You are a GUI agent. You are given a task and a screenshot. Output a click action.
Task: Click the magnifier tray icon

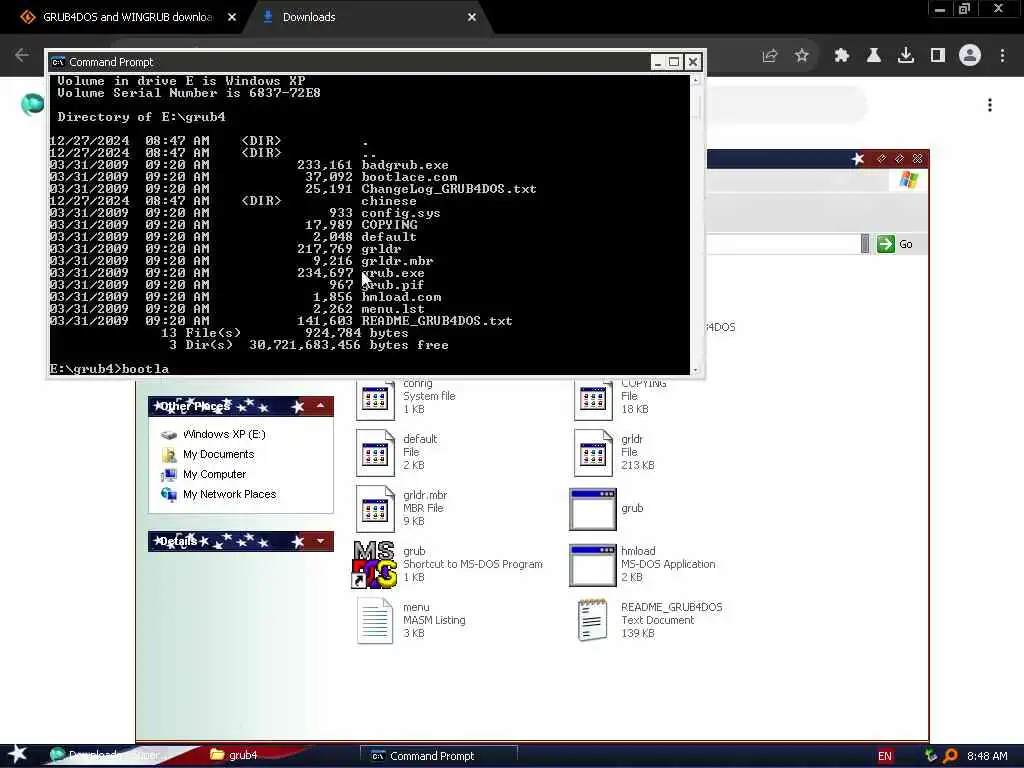pyautogui.click(x=950, y=756)
